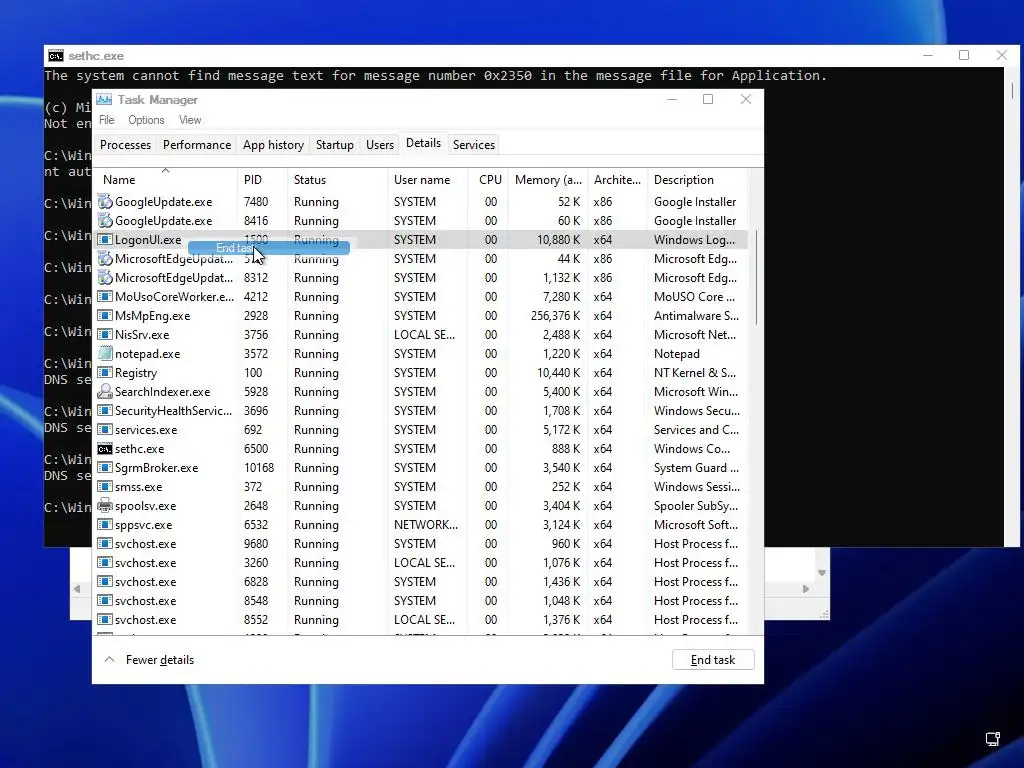Click the Notepad description cell
This screenshot has width=1024, height=768.
677,353
